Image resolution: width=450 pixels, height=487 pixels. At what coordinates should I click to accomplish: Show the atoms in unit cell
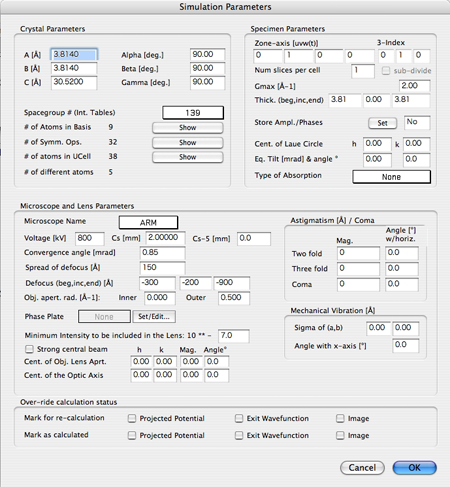(188, 157)
